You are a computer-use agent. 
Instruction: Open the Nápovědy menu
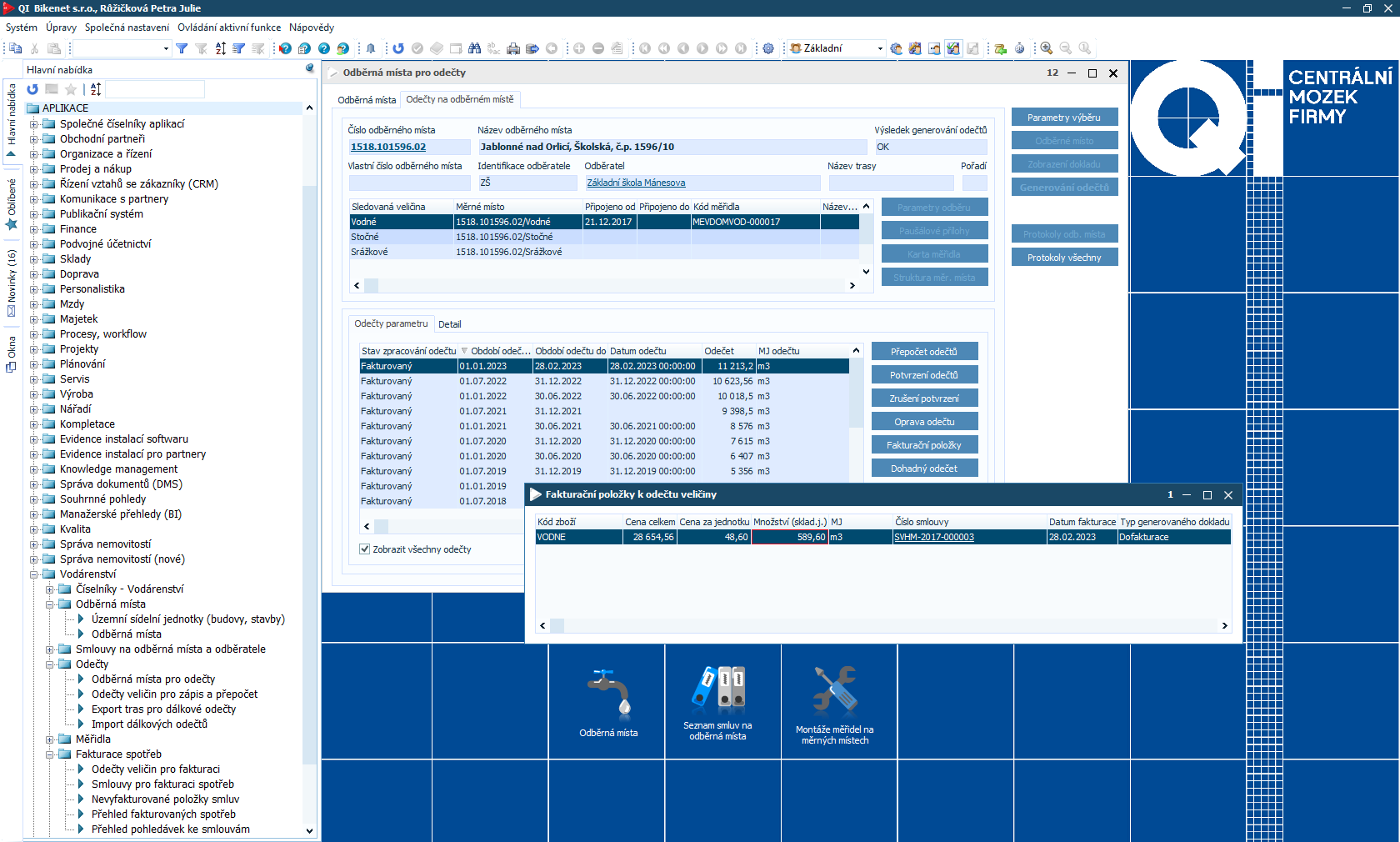[311, 28]
